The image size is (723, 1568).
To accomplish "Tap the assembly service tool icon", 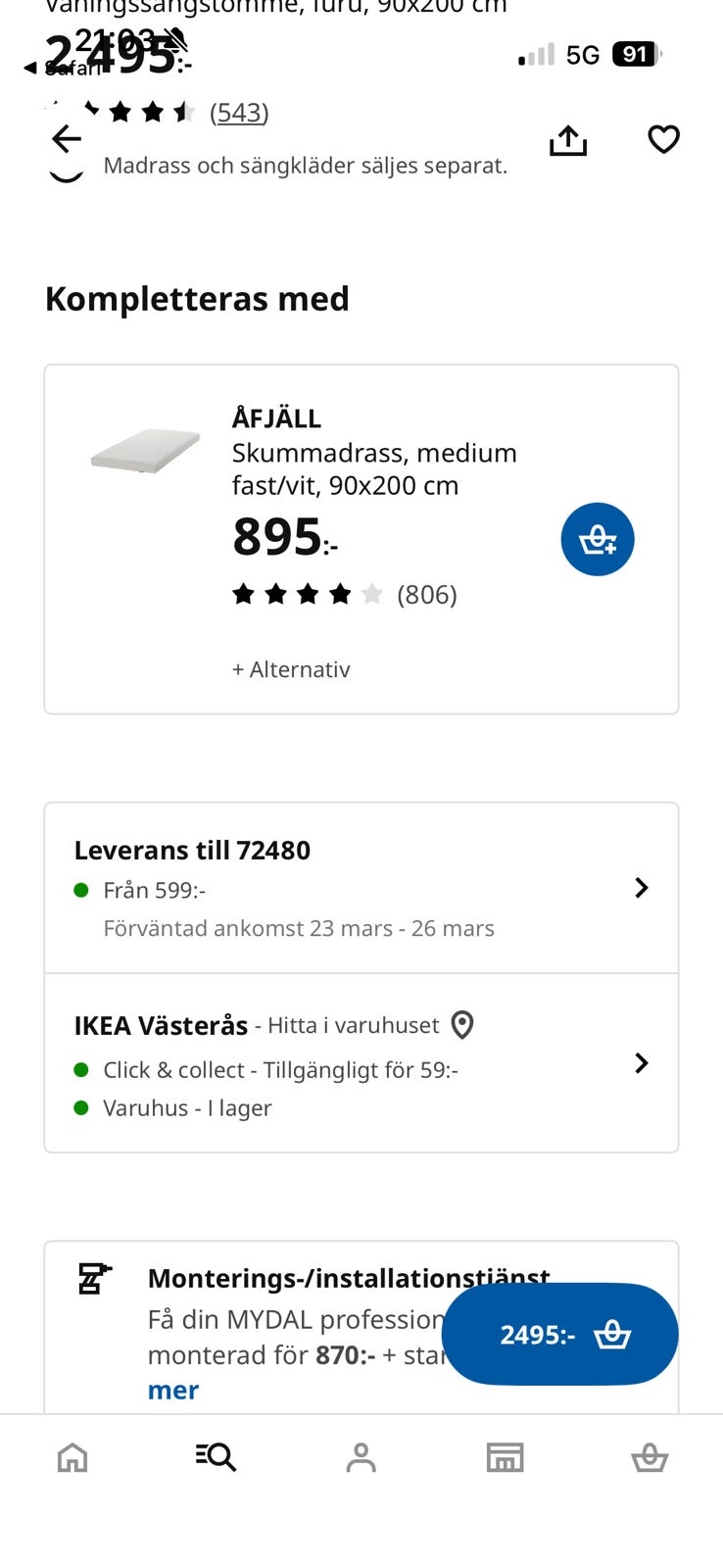I will coord(95,1279).
